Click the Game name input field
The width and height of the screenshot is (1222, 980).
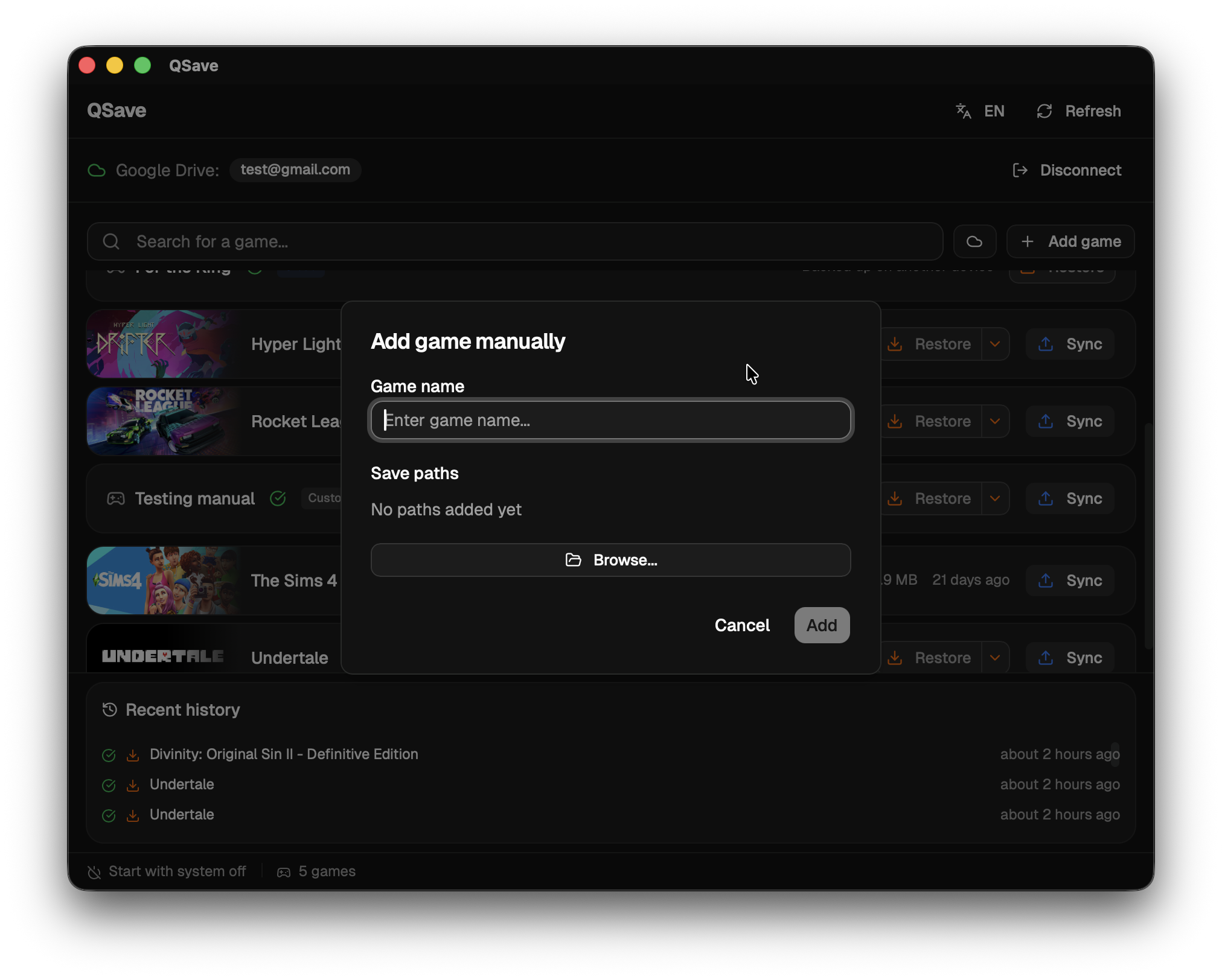610,420
